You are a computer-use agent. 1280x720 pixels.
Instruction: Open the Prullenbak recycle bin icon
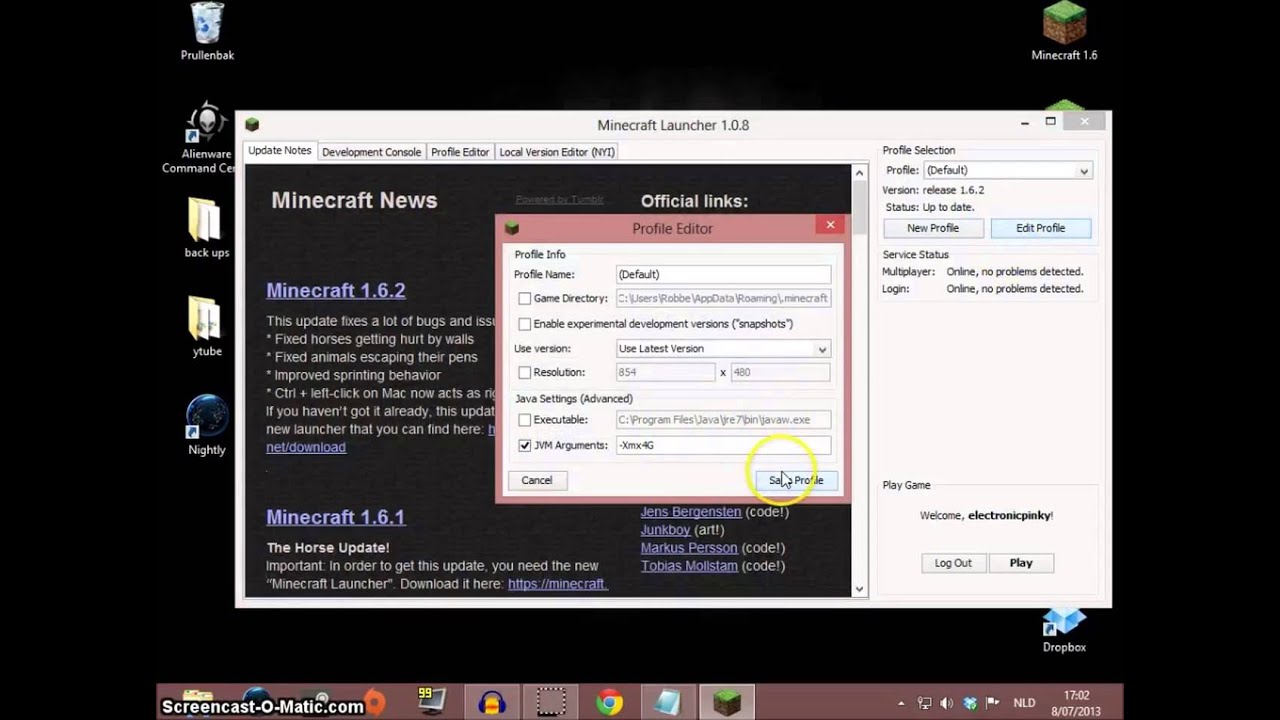[x=207, y=32]
